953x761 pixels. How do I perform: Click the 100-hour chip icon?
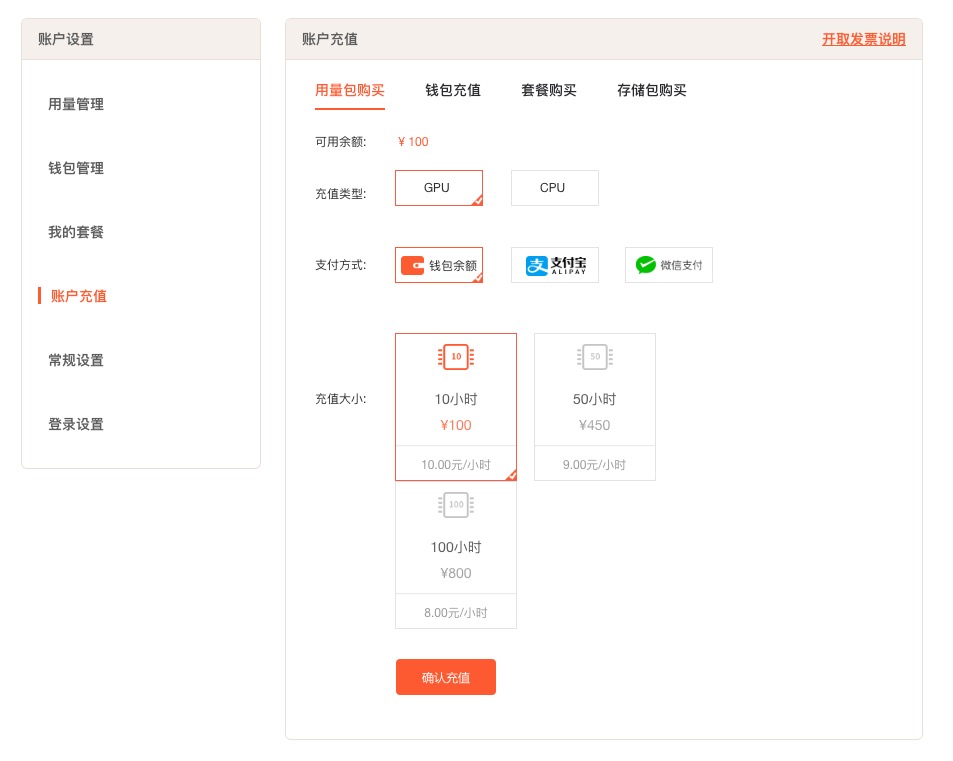tap(456, 505)
